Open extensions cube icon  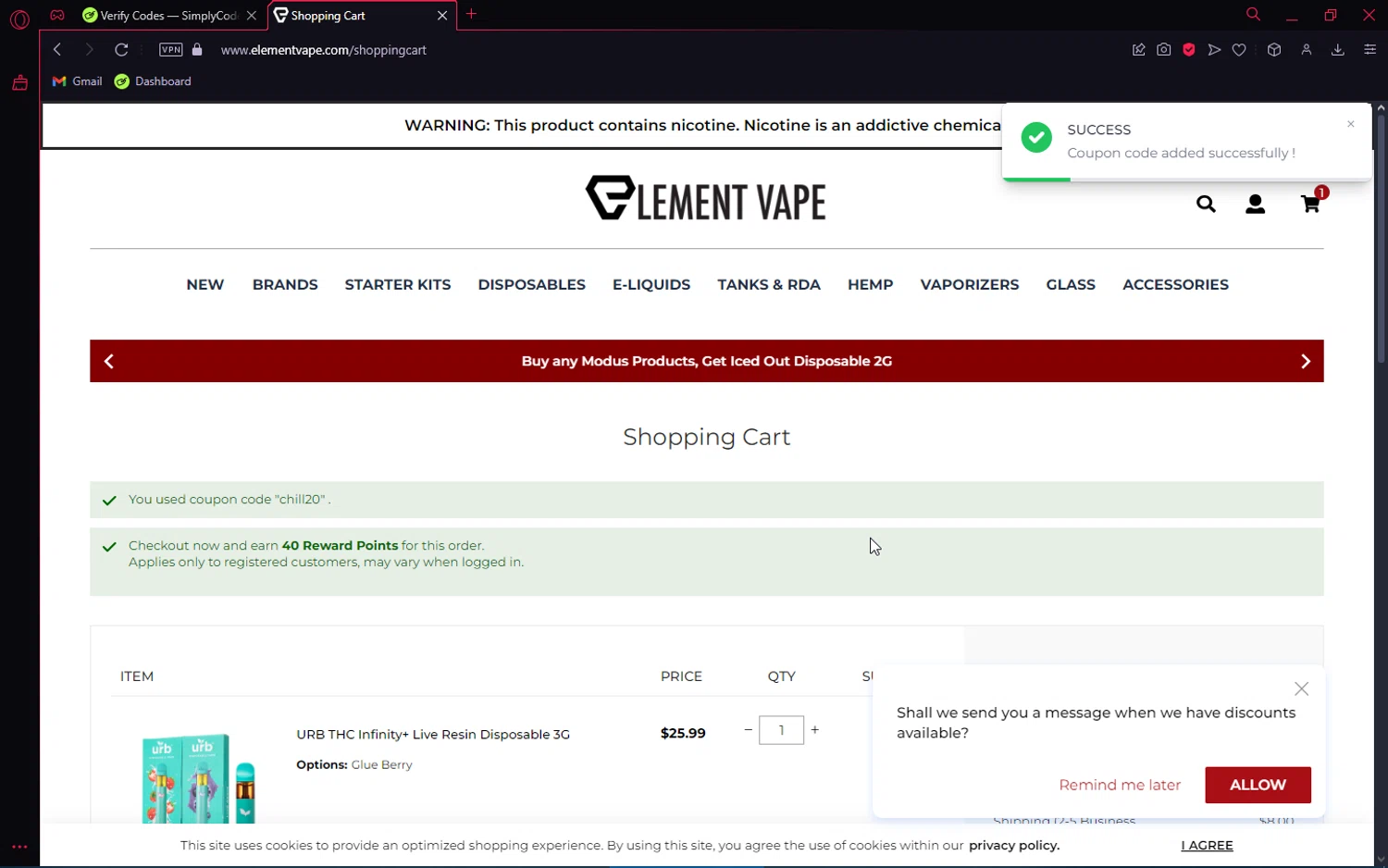[1274, 50]
